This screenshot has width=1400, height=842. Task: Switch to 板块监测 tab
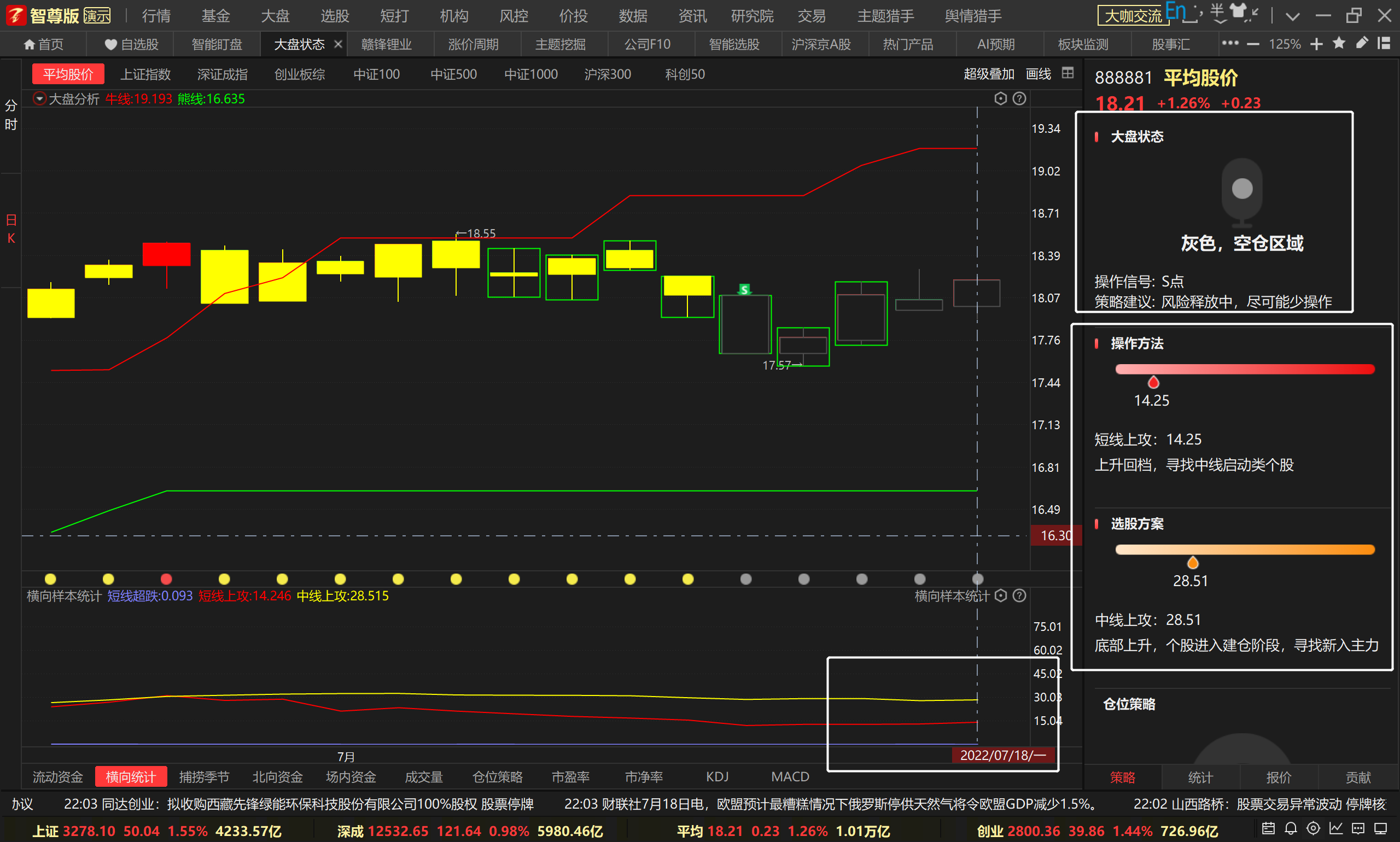point(1083,44)
